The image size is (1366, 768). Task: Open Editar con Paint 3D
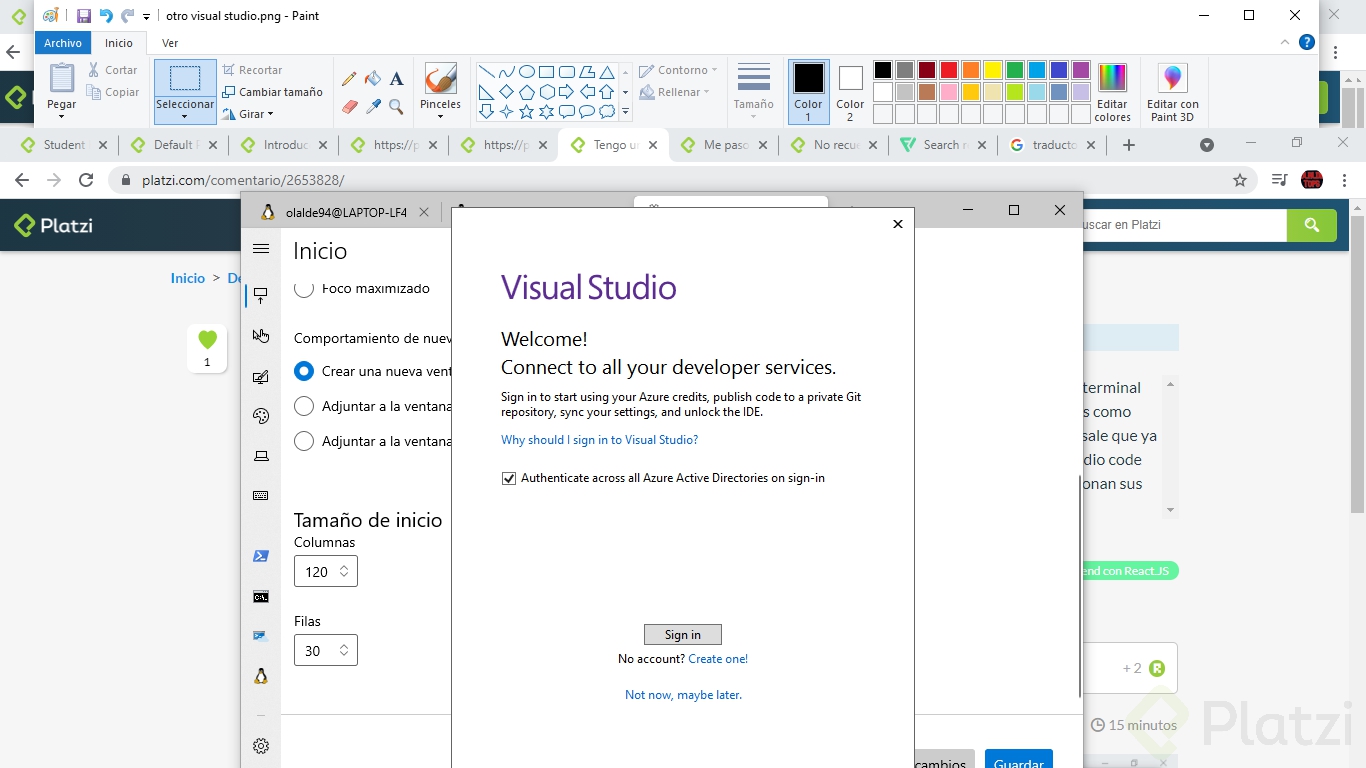point(1172,92)
